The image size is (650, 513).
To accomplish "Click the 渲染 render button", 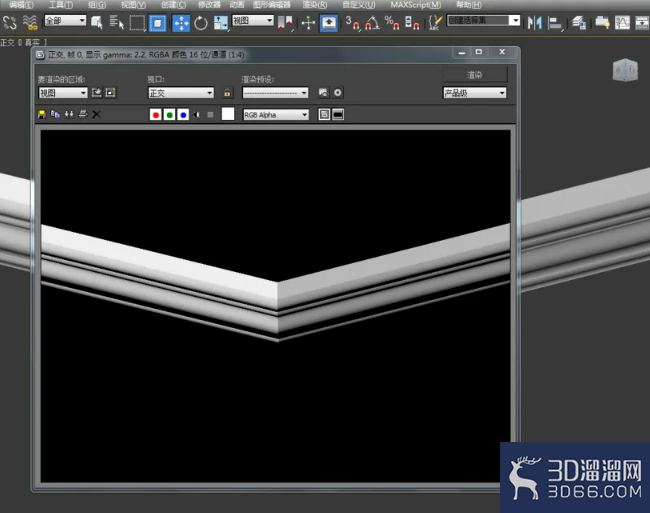I will coord(475,75).
